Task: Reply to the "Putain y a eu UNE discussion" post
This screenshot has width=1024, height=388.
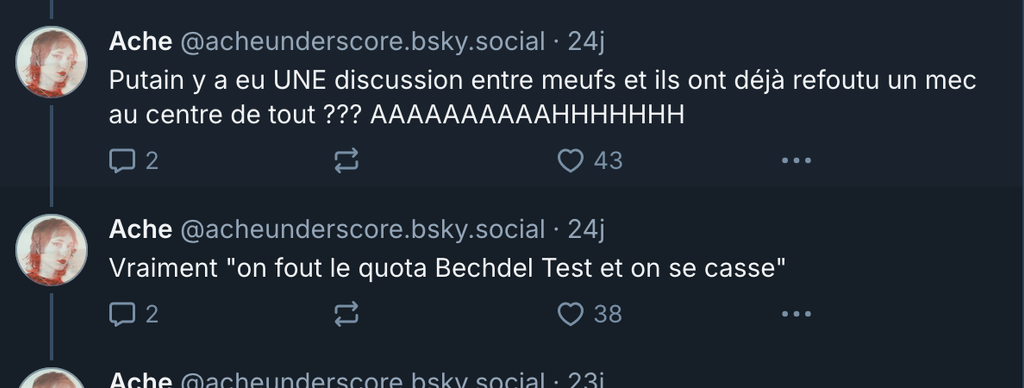Action: tap(122, 160)
